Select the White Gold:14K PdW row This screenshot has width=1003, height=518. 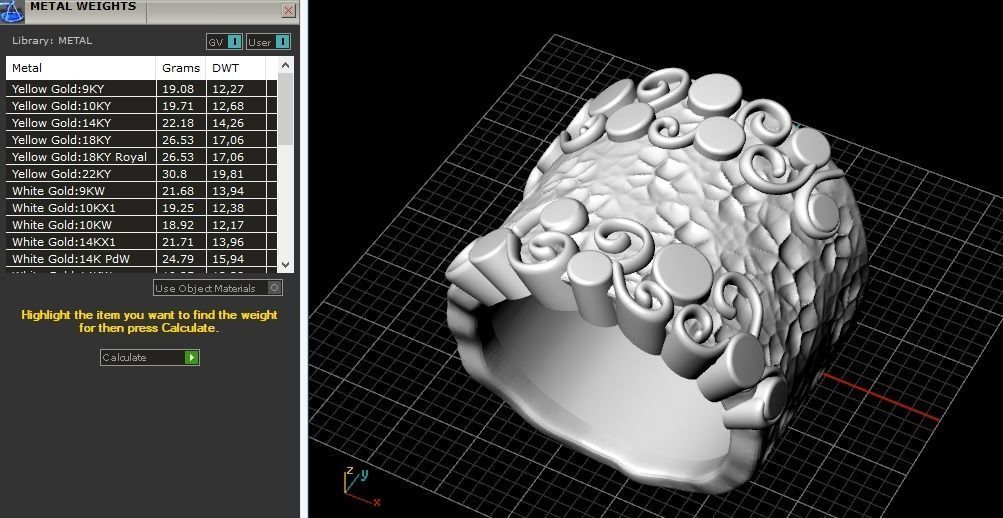click(142, 259)
